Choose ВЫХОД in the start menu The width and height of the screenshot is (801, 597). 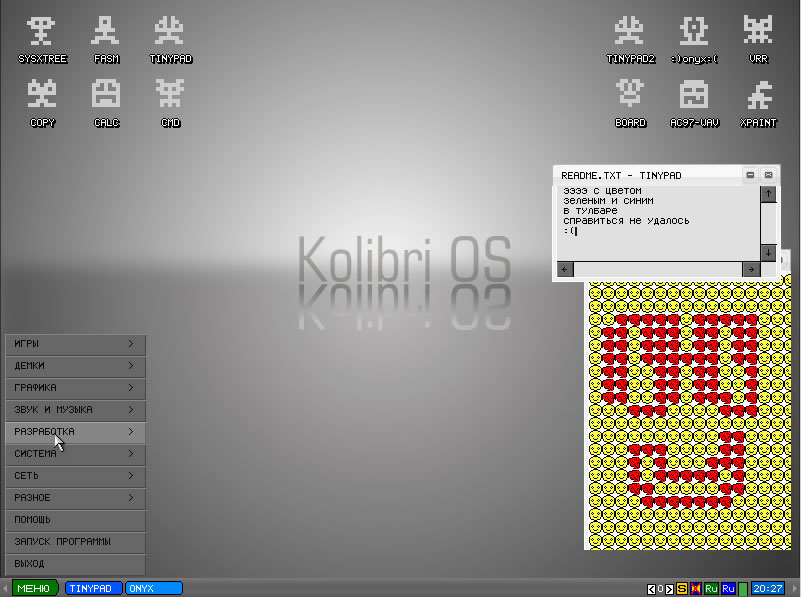pyautogui.click(x=76, y=564)
